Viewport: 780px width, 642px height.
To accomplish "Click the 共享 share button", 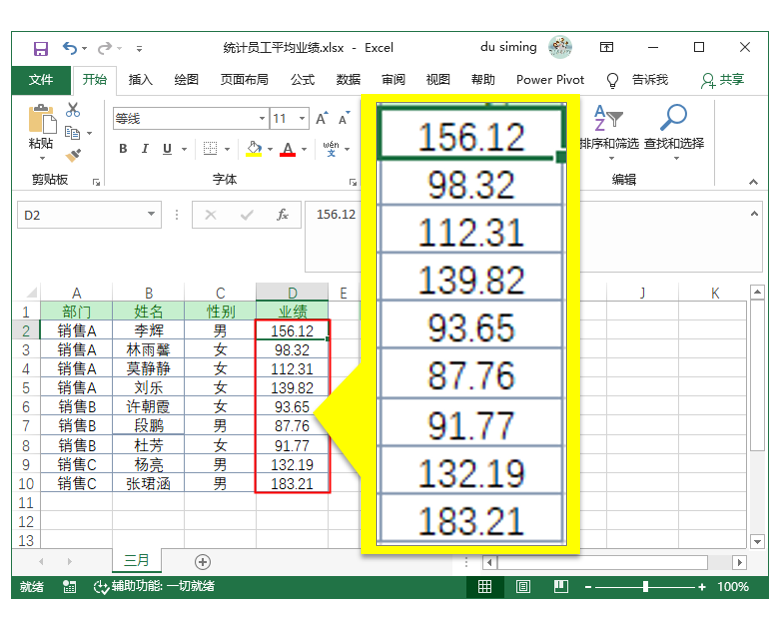I will (x=722, y=80).
